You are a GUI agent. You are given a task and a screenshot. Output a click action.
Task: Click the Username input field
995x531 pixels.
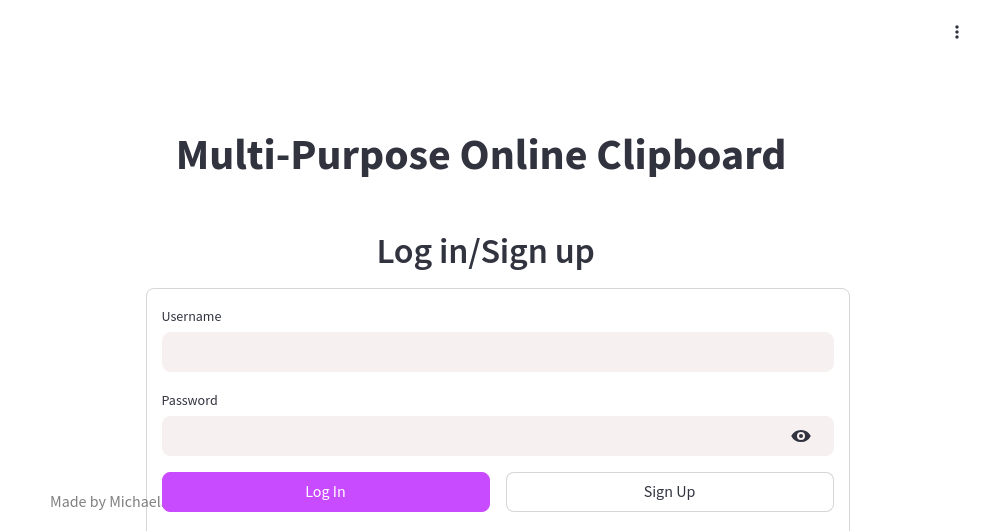click(x=497, y=352)
